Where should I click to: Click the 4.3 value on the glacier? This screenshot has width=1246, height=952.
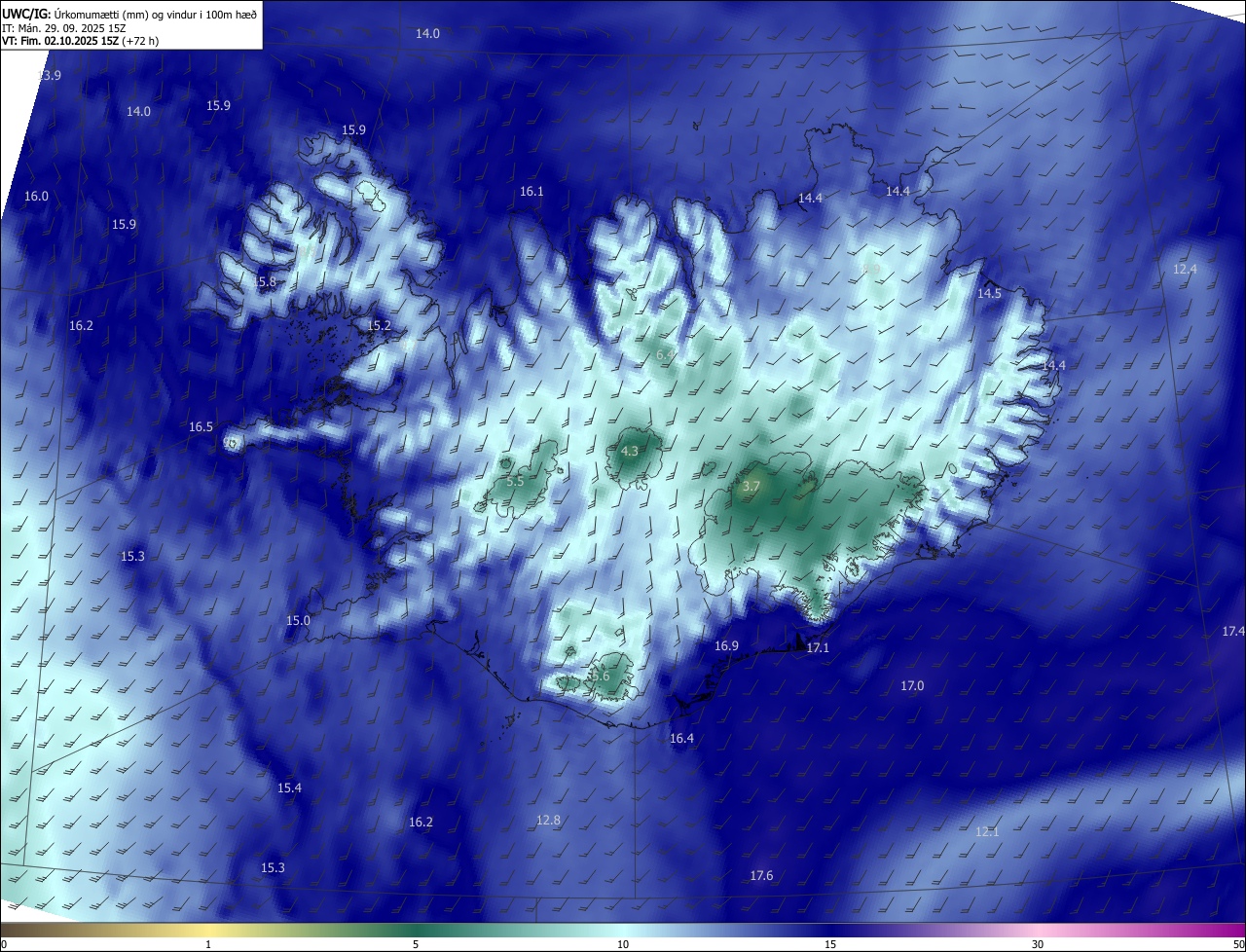pos(629,451)
